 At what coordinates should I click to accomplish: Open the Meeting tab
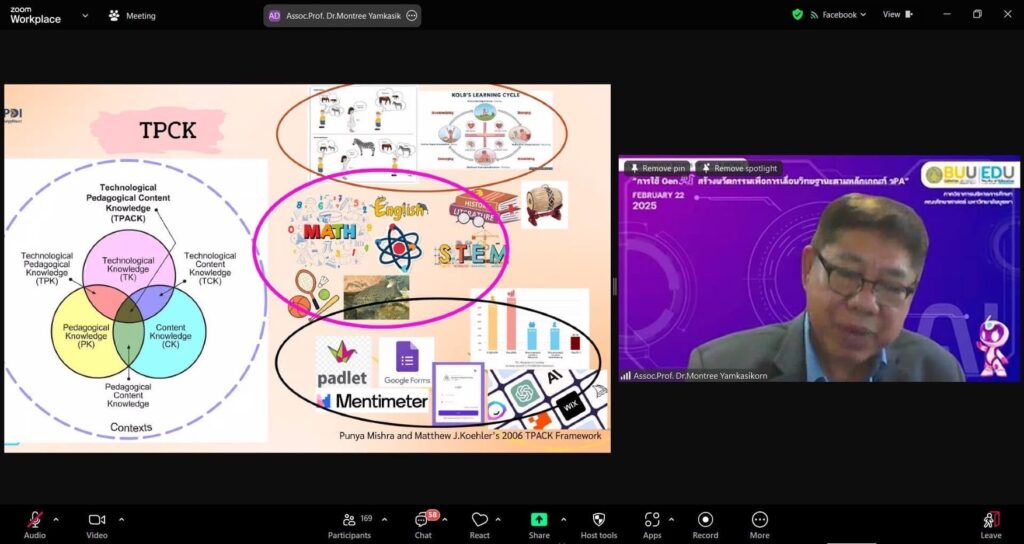point(132,16)
